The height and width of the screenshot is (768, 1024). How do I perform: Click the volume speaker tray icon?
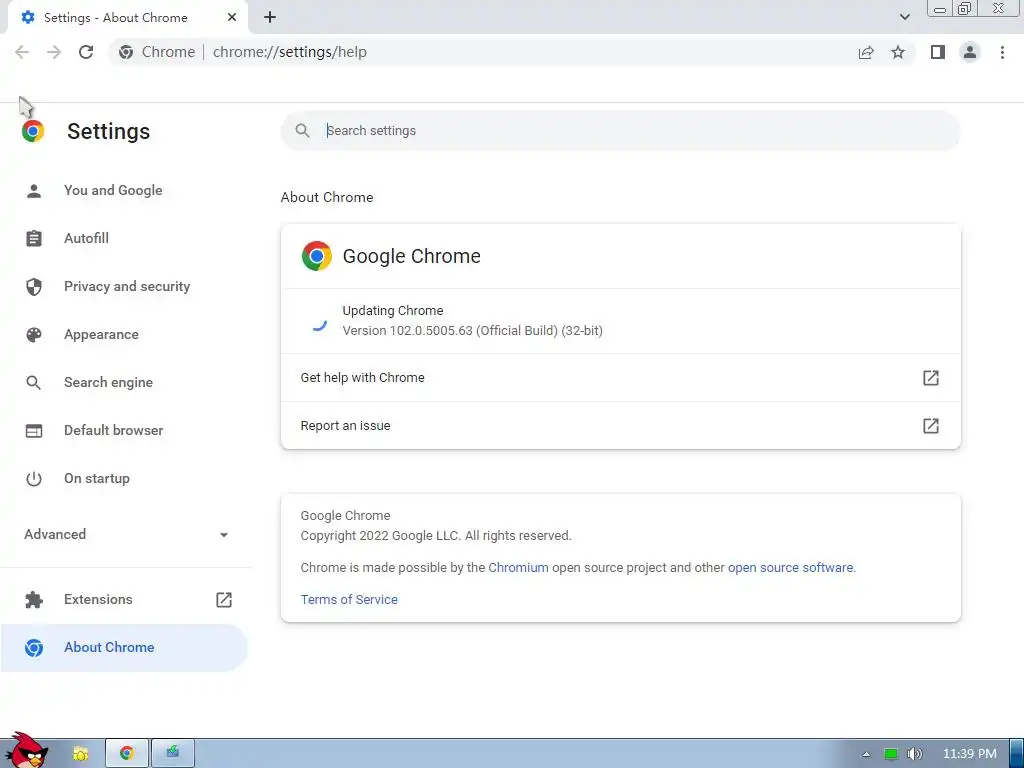coord(914,754)
